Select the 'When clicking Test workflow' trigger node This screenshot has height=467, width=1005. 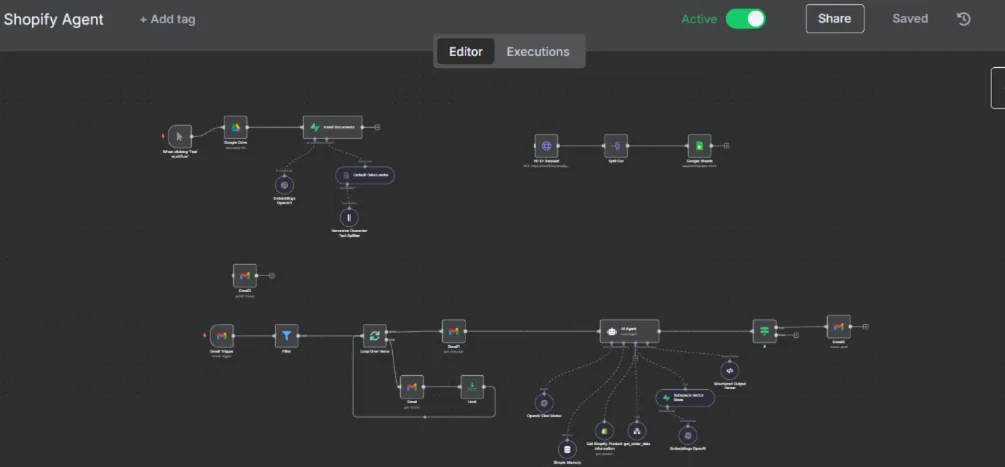pyautogui.click(x=180, y=136)
